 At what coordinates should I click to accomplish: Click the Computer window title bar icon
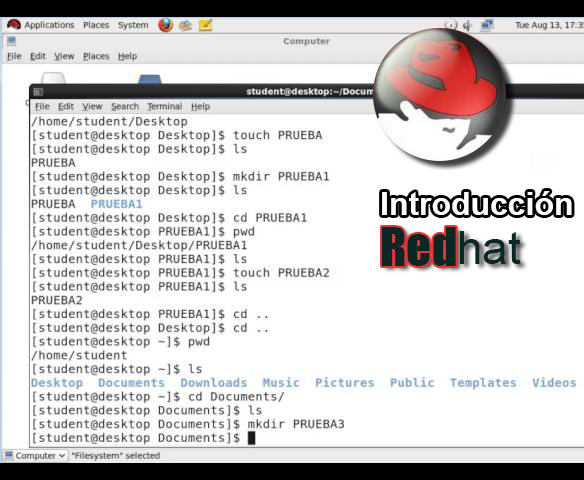click(11, 41)
